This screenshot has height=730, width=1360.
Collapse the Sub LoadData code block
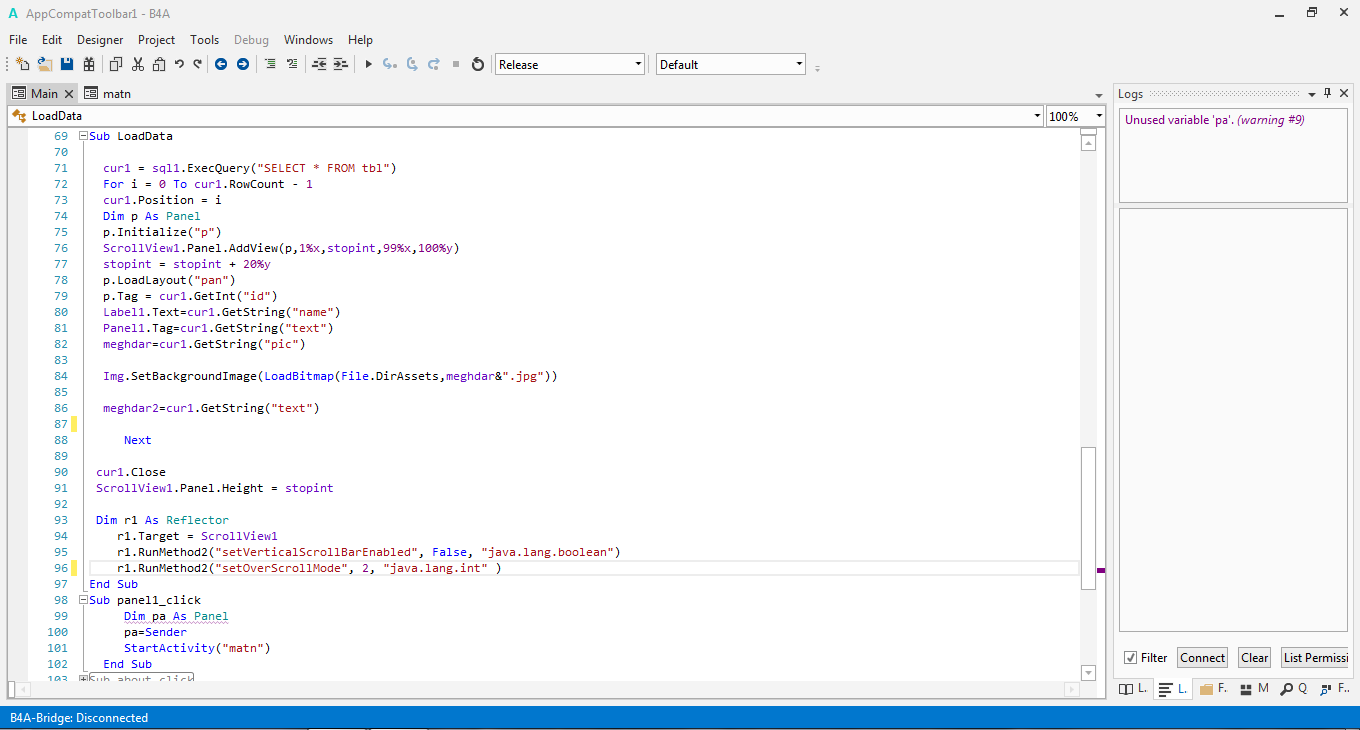83,136
